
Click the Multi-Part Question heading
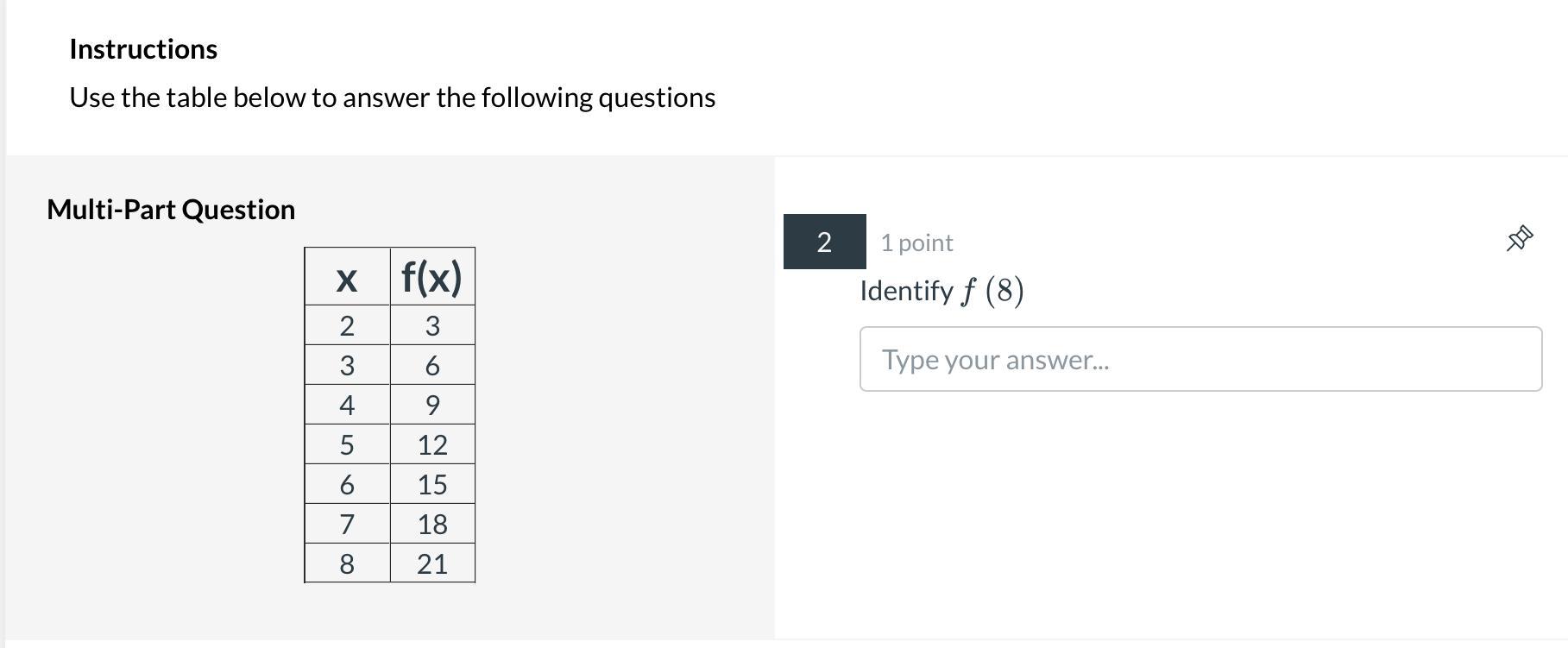(171, 210)
